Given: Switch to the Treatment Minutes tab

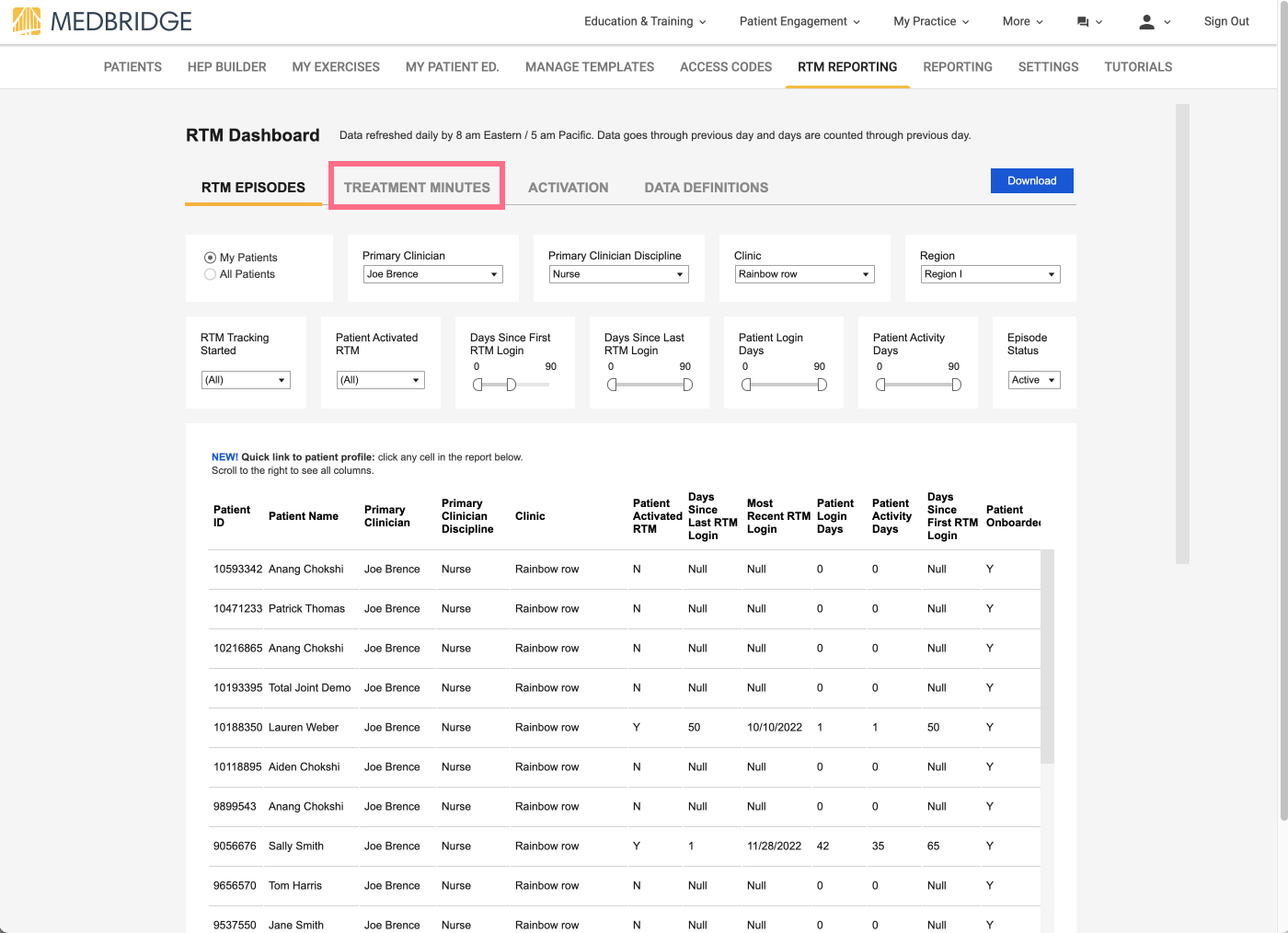Looking at the screenshot, I should point(417,188).
